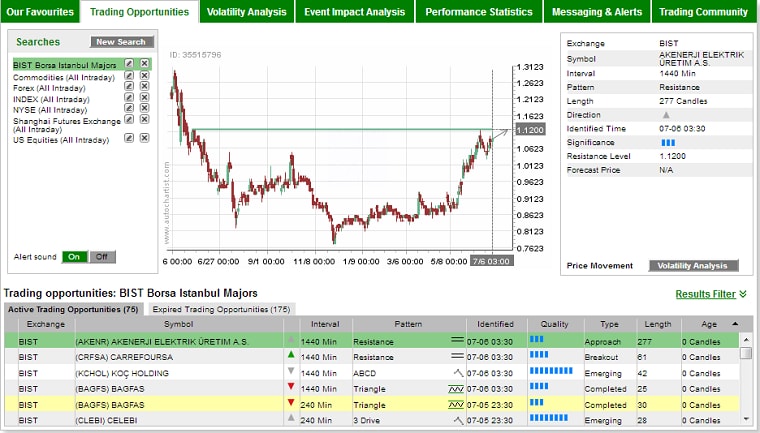Click ABCD pattern icon in KOÇ HOLDING row
760x433 pixels.
(x=458, y=373)
